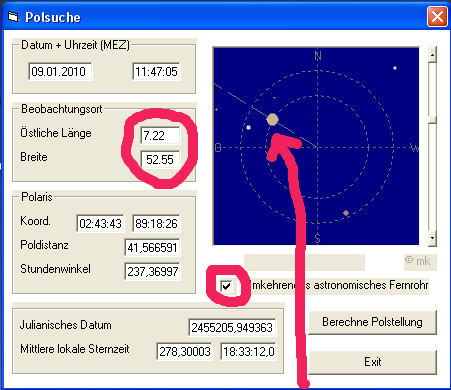Click the vertical slider thumb beside chart
451x390 pixels.
[432, 119]
